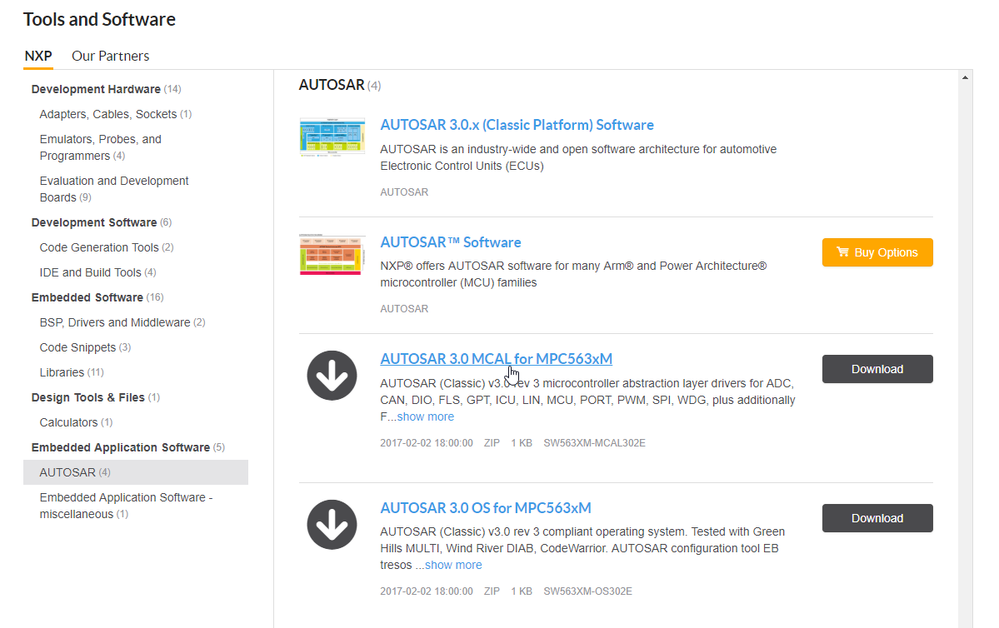Expand MCAL description with show more
Image resolution: width=999 pixels, height=628 pixels.
pyautogui.click(x=426, y=417)
